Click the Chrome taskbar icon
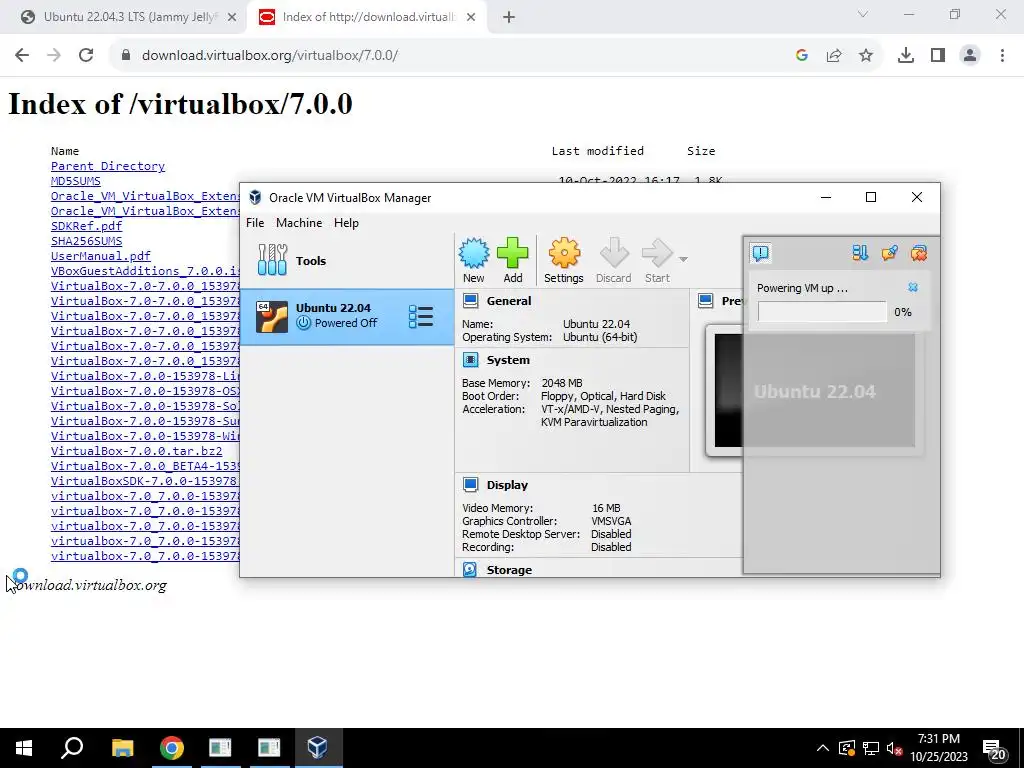This screenshot has width=1024, height=768. [x=172, y=748]
